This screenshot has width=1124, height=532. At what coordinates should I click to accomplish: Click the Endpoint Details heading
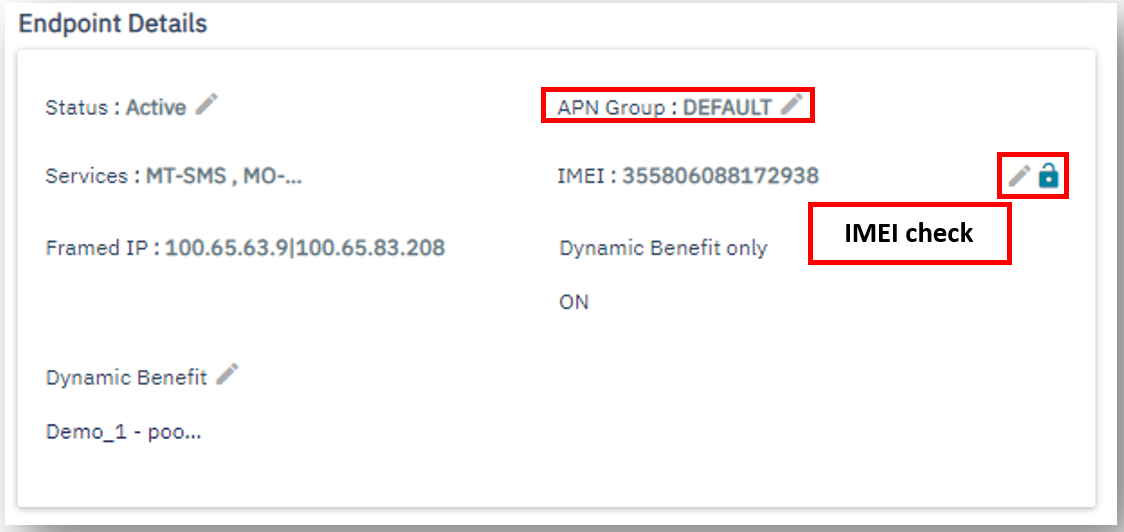point(113,24)
